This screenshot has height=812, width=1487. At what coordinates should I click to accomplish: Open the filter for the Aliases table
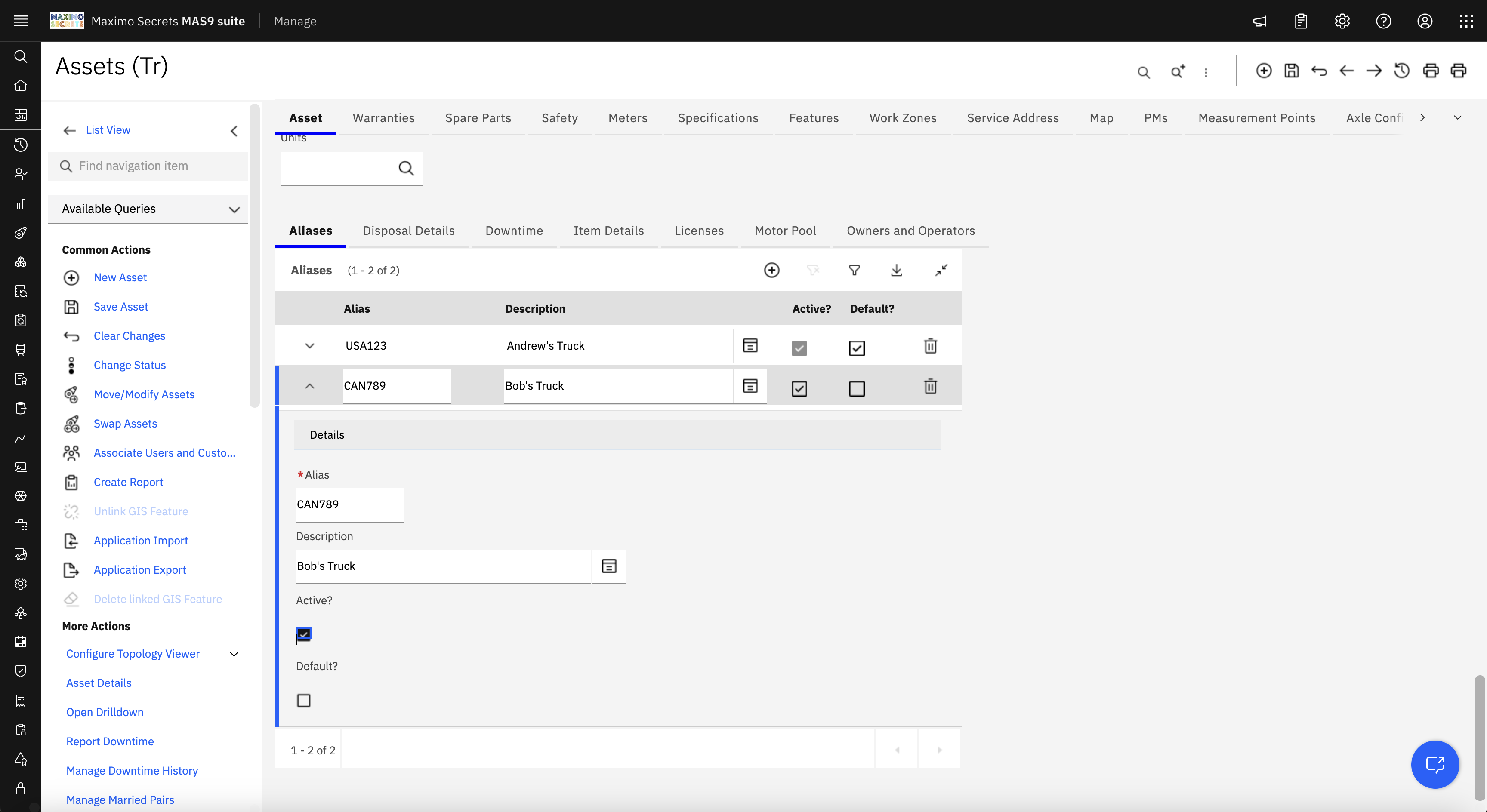click(855, 270)
